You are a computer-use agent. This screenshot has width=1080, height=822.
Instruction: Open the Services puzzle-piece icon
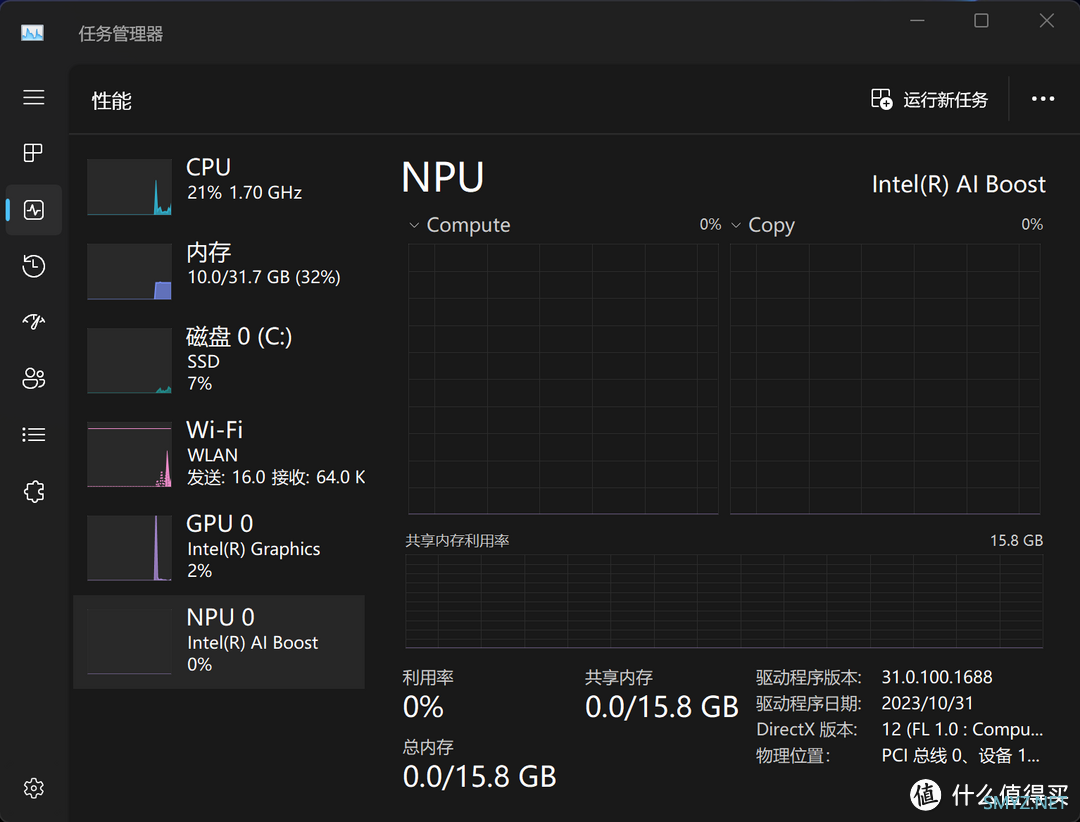pos(34,491)
